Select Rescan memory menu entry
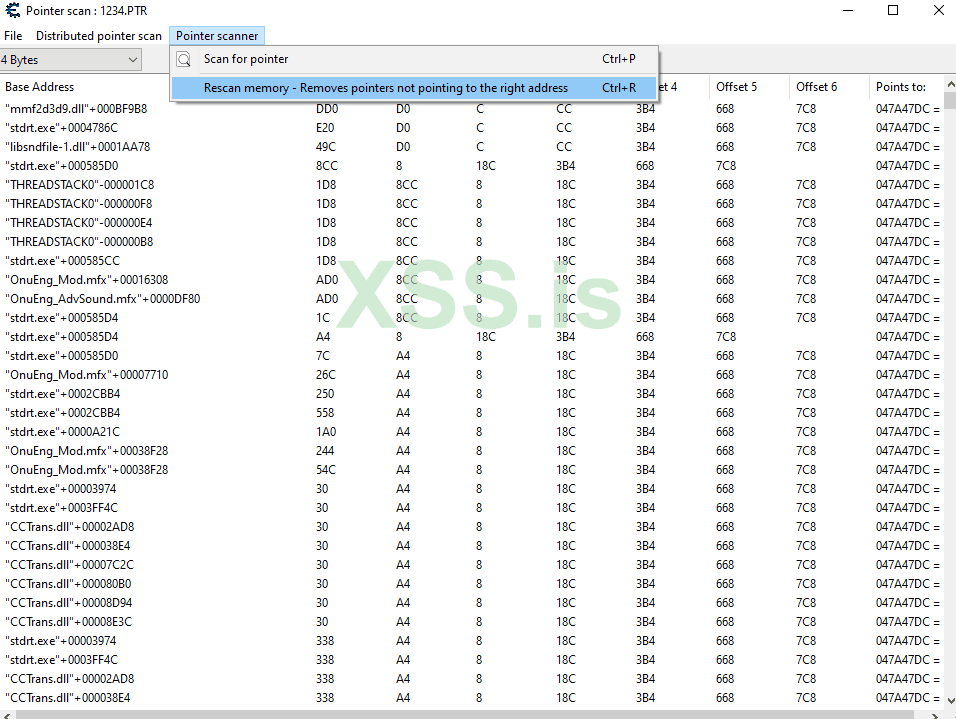Image resolution: width=956 pixels, height=719 pixels. coord(414,88)
